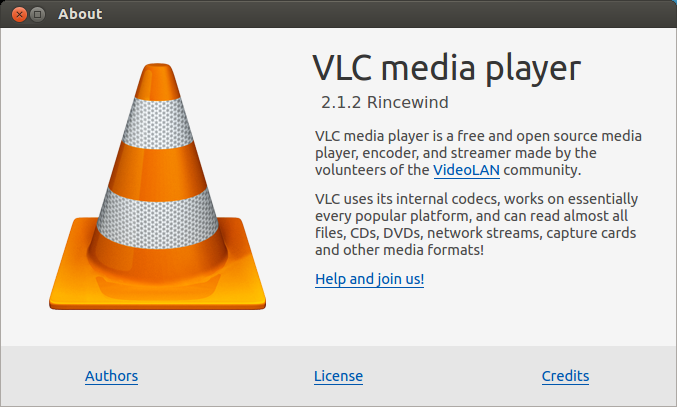Click the paragraph about free and open source

(478, 153)
